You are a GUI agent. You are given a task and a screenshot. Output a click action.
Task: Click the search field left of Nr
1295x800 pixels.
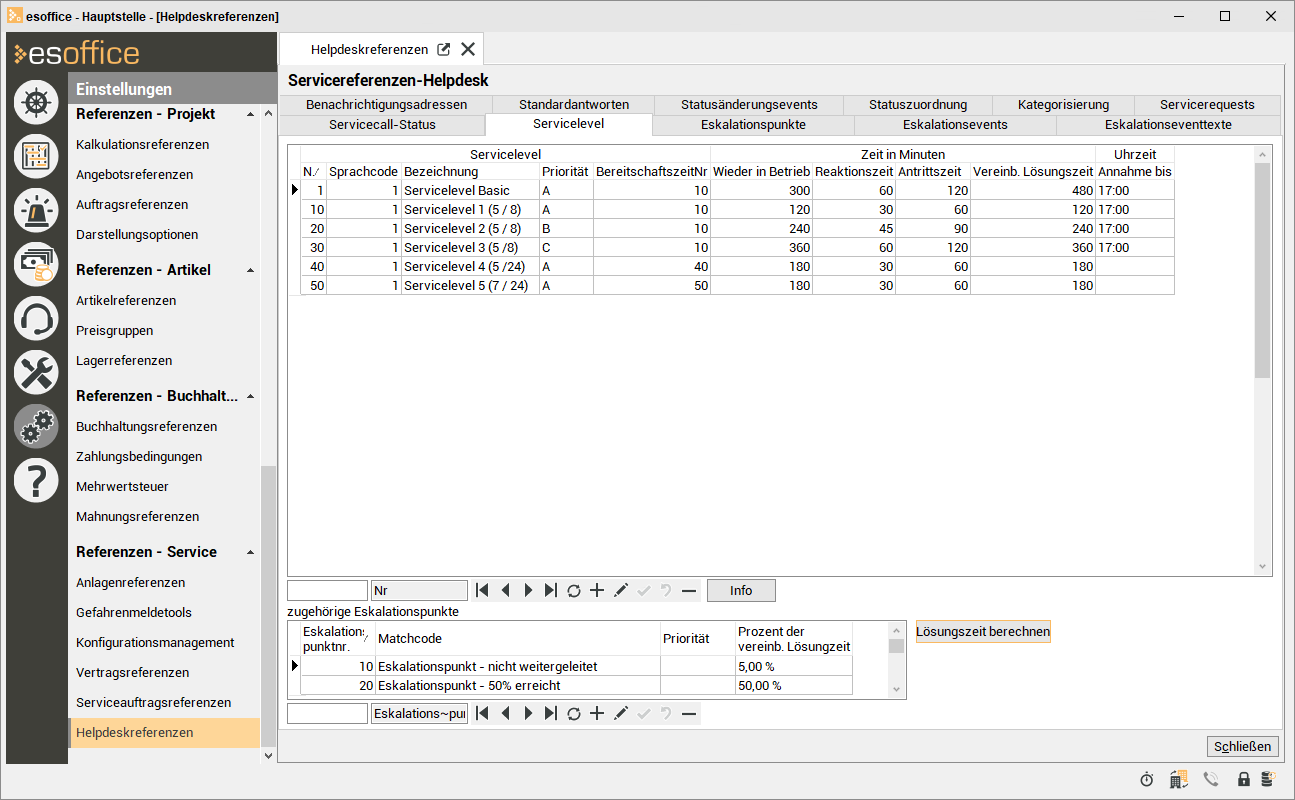327,591
